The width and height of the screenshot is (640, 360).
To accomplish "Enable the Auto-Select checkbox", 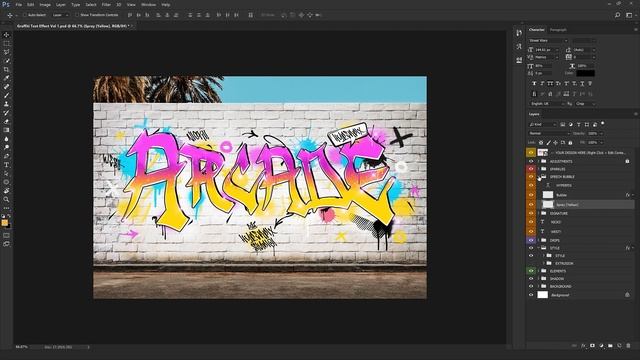I will pyautogui.click(x=24, y=15).
